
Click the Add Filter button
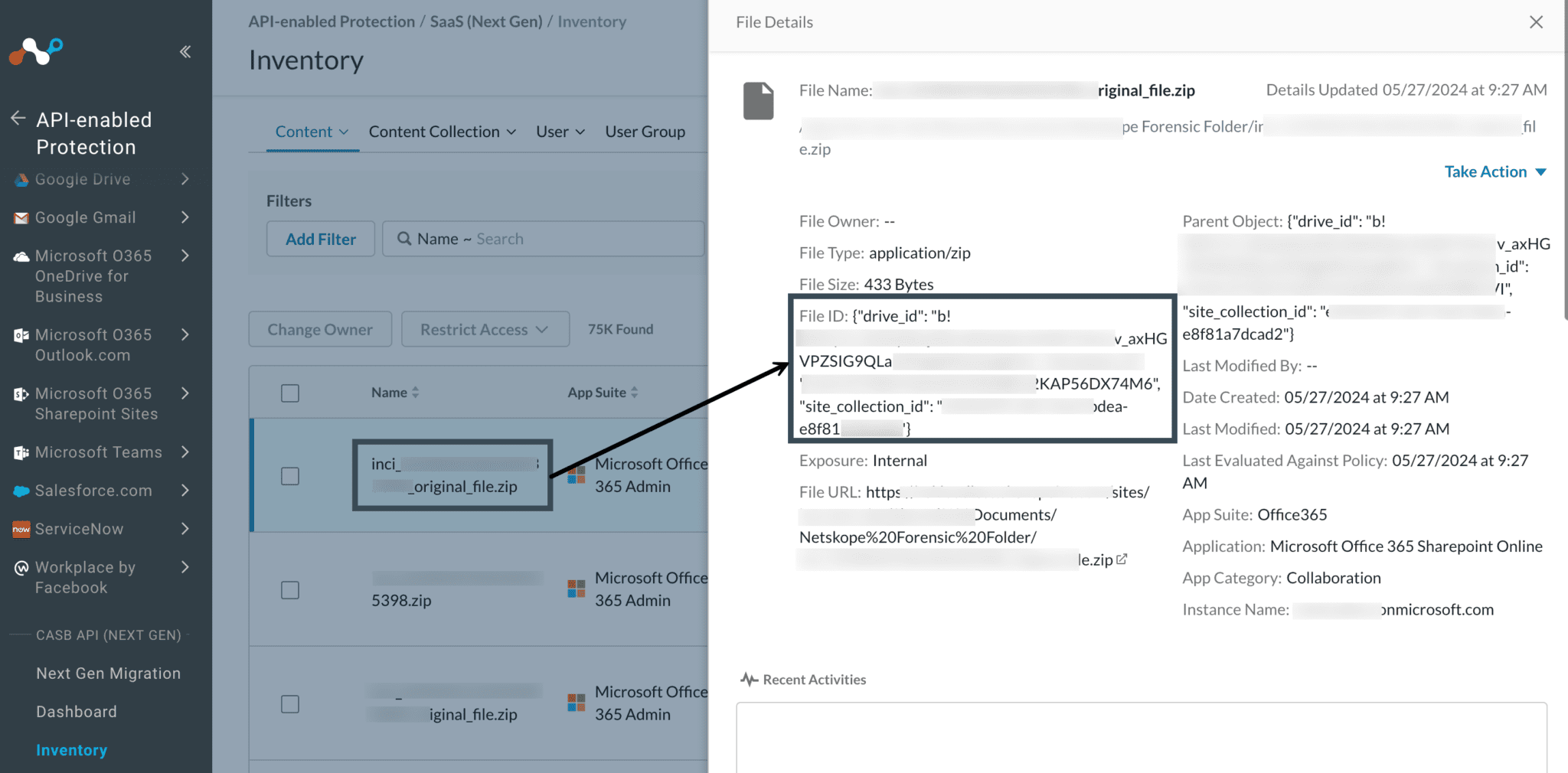click(320, 240)
